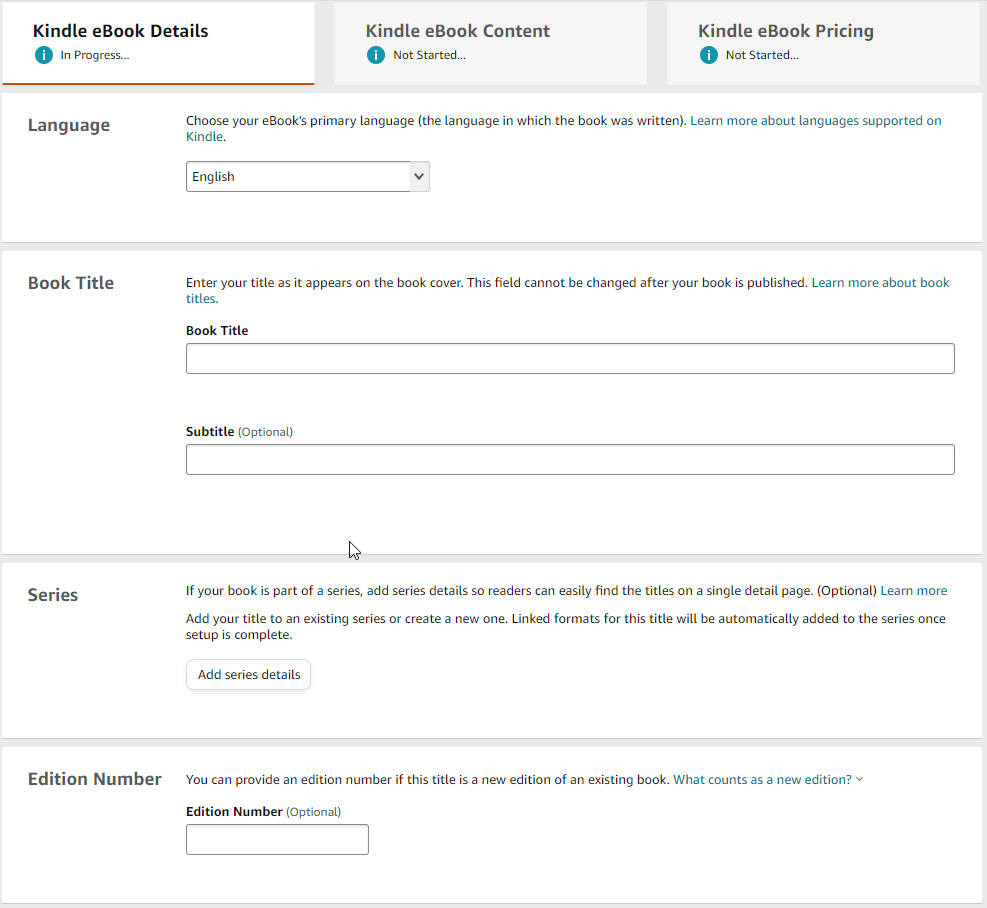Image resolution: width=987 pixels, height=908 pixels.
Task: Focus the Book Title text field
Action: coord(570,359)
